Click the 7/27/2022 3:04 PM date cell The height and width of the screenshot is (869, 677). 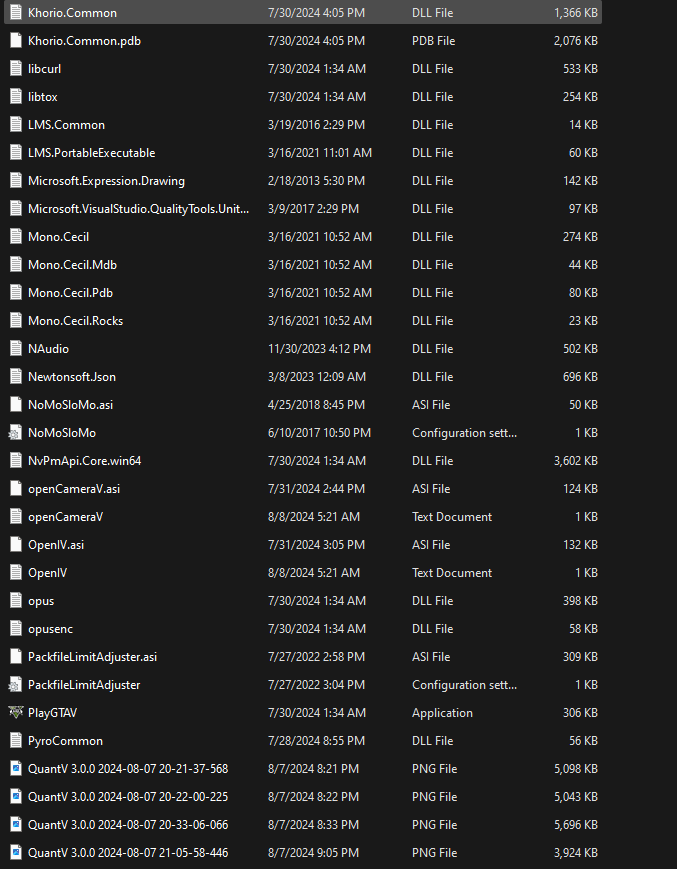(x=316, y=684)
